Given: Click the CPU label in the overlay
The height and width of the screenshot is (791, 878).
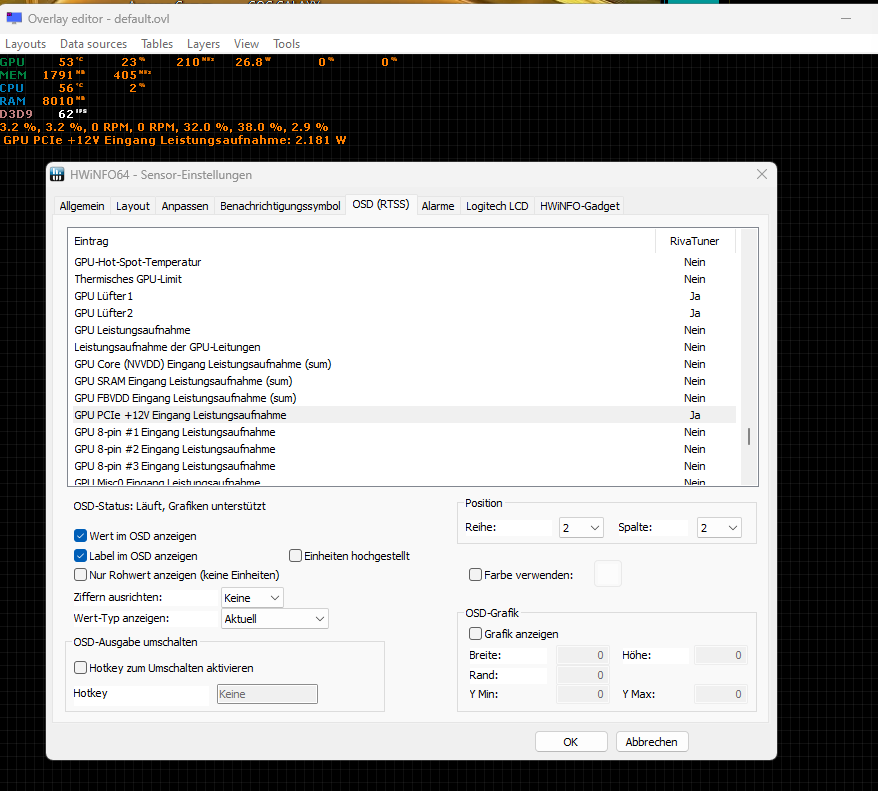Looking at the screenshot, I should coord(12,88).
